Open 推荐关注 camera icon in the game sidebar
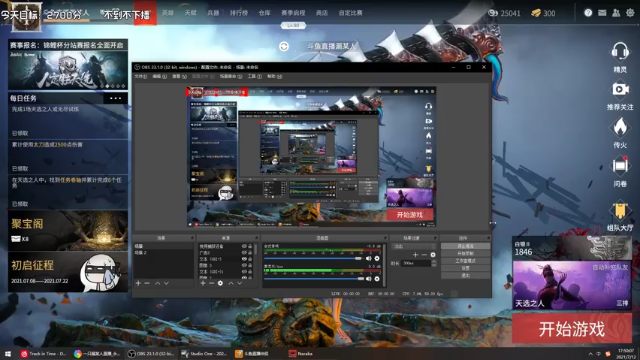 point(620,89)
